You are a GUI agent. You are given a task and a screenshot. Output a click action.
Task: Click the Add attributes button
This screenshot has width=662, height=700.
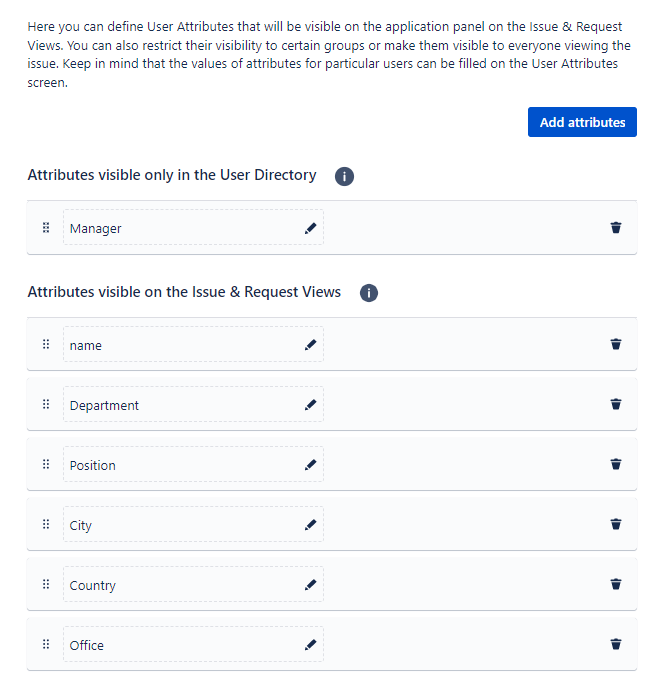pos(582,122)
